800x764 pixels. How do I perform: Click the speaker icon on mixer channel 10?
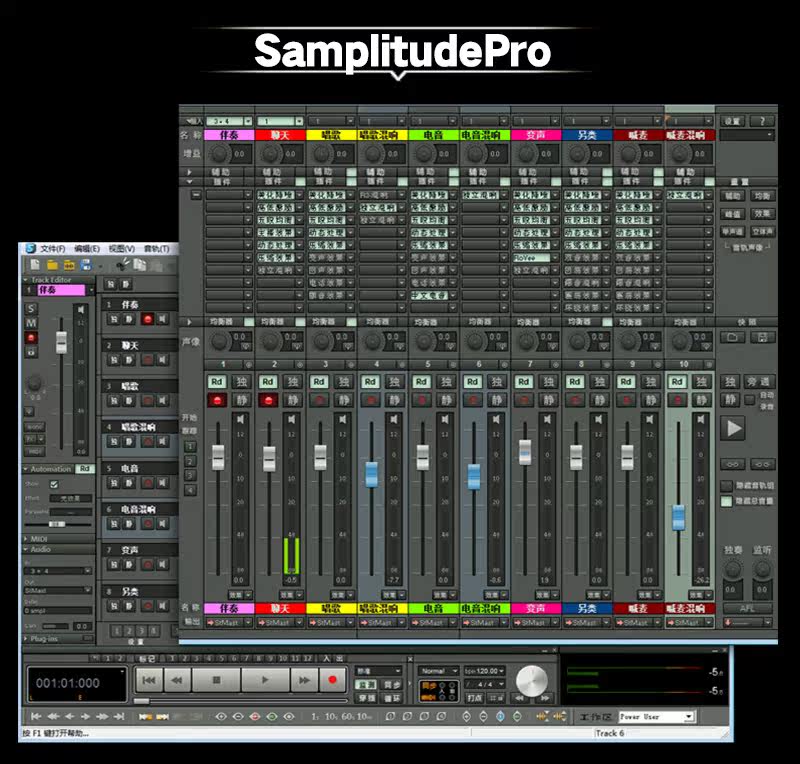pyautogui.click(x=701, y=420)
